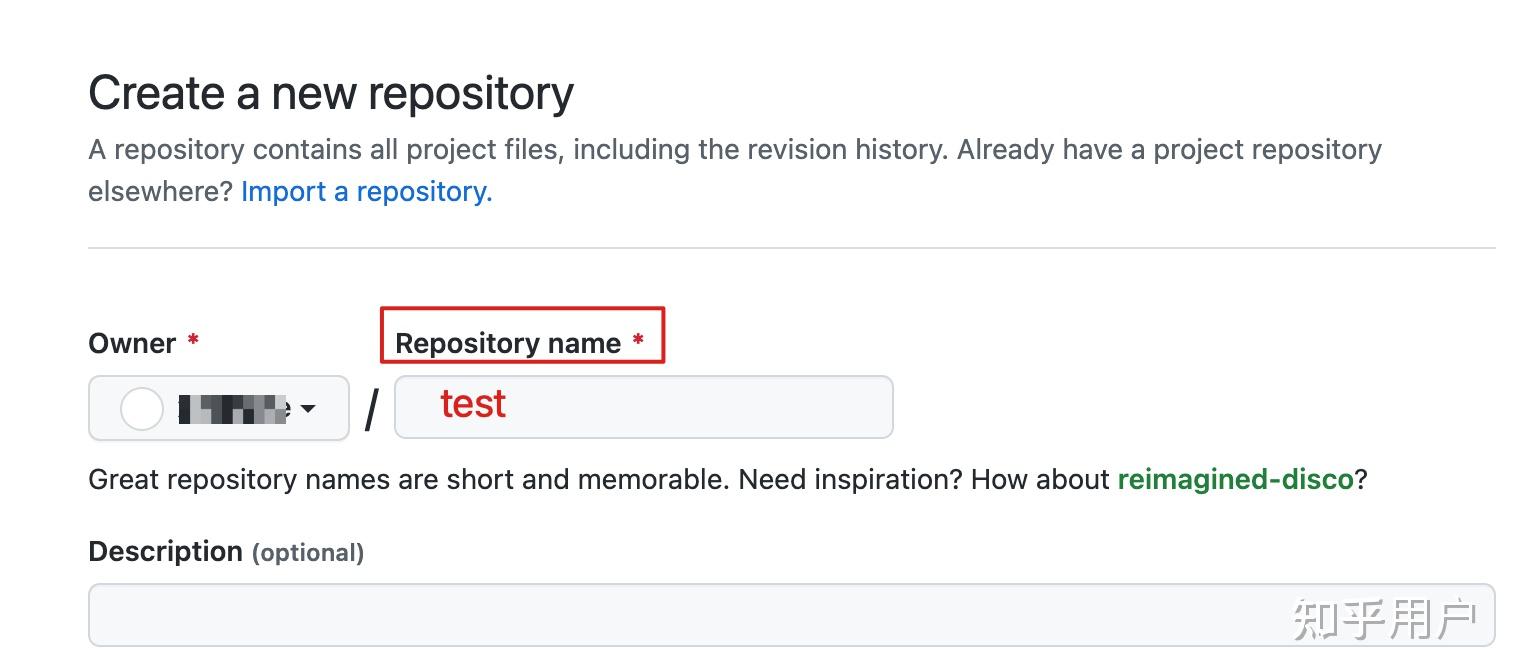Click the Description field label
Image resolution: width=1520 pixels, height=672 pixels.
[165, 551]
